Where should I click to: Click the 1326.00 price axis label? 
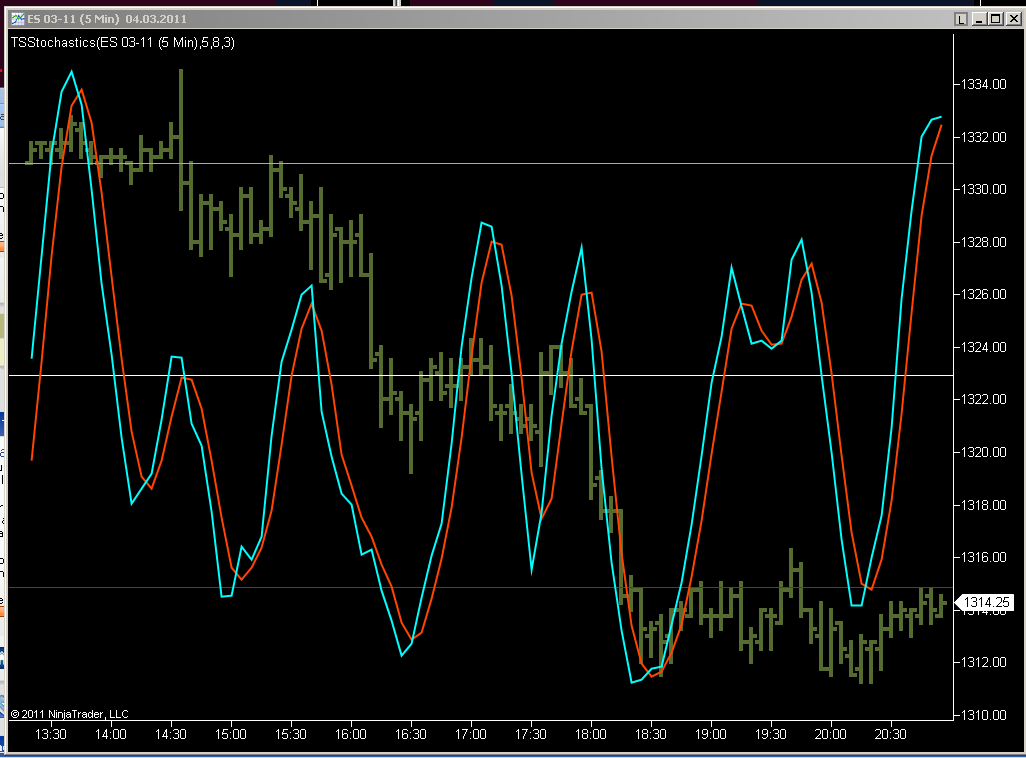(x=983, y=294)
